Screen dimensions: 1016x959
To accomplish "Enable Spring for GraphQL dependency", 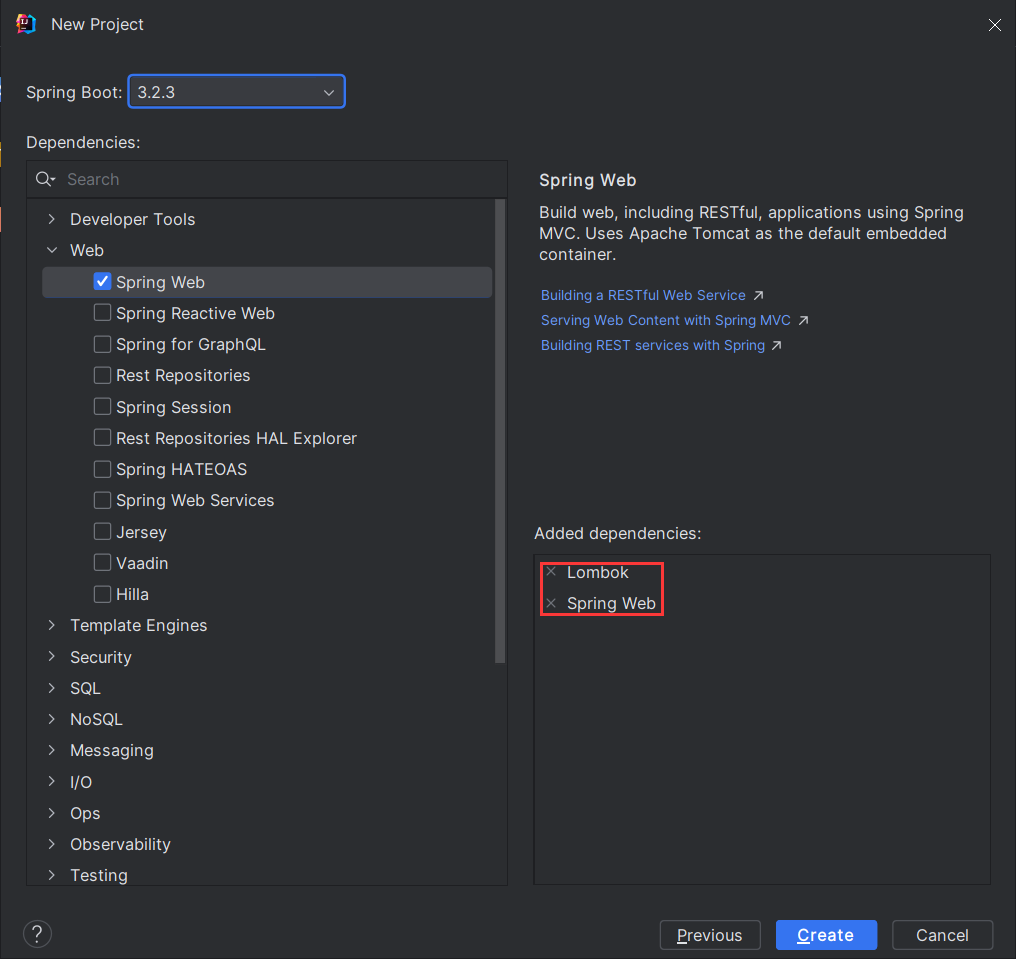I will [102, 344].
